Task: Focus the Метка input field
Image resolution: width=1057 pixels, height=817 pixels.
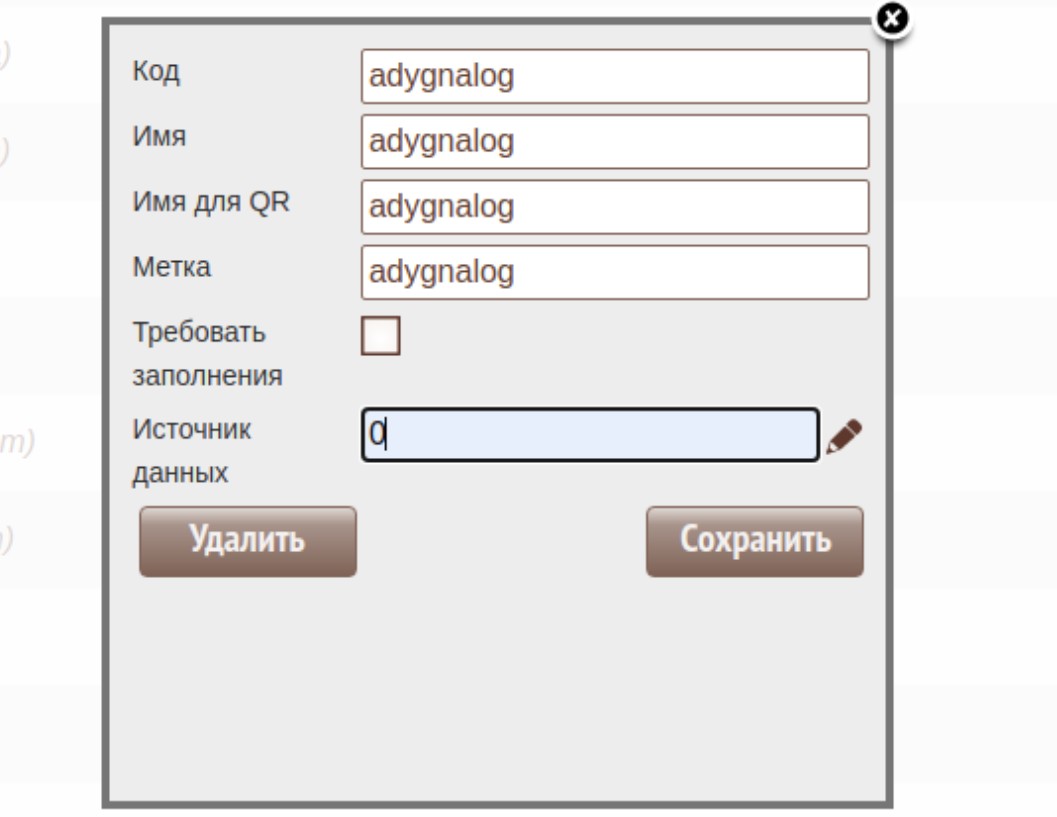Action: 614,272
